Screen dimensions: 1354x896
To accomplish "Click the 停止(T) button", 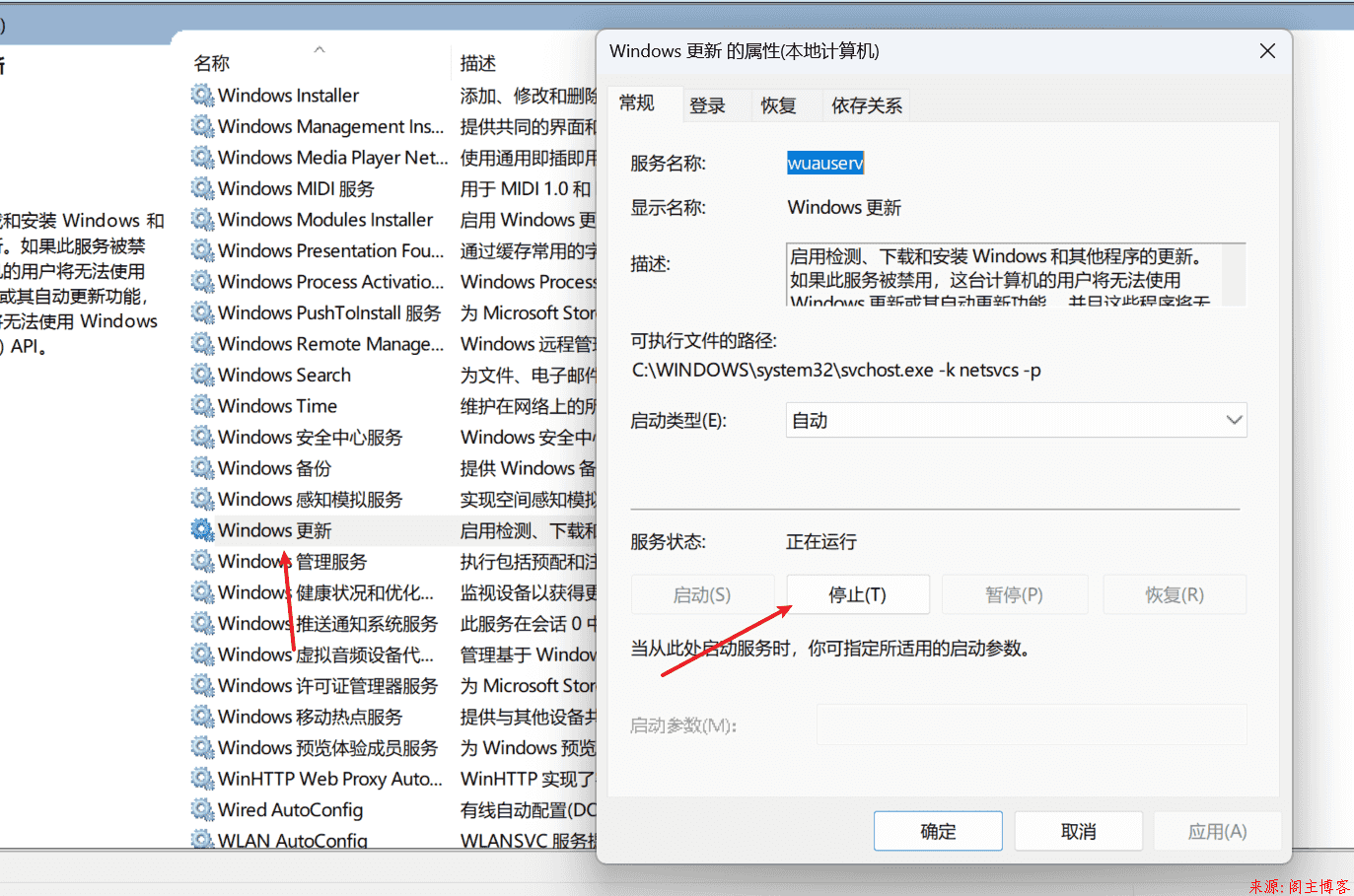I will [857, 594].
